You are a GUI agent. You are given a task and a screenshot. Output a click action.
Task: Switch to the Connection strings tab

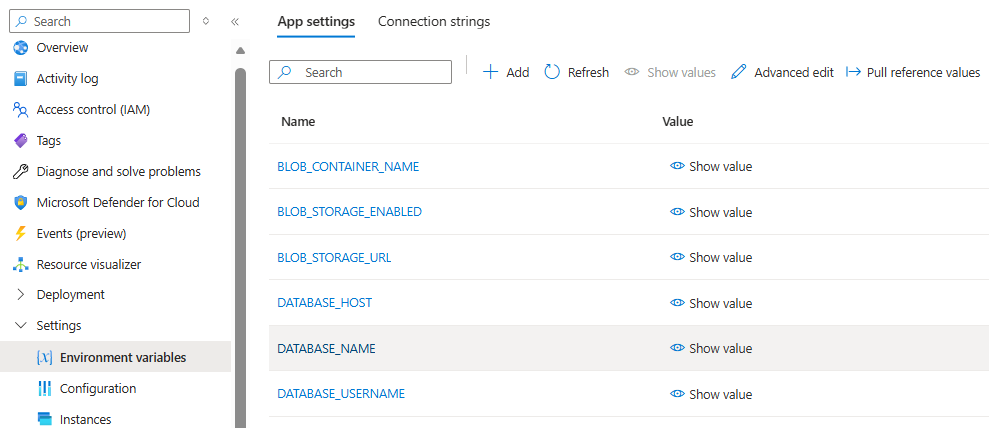434,22
